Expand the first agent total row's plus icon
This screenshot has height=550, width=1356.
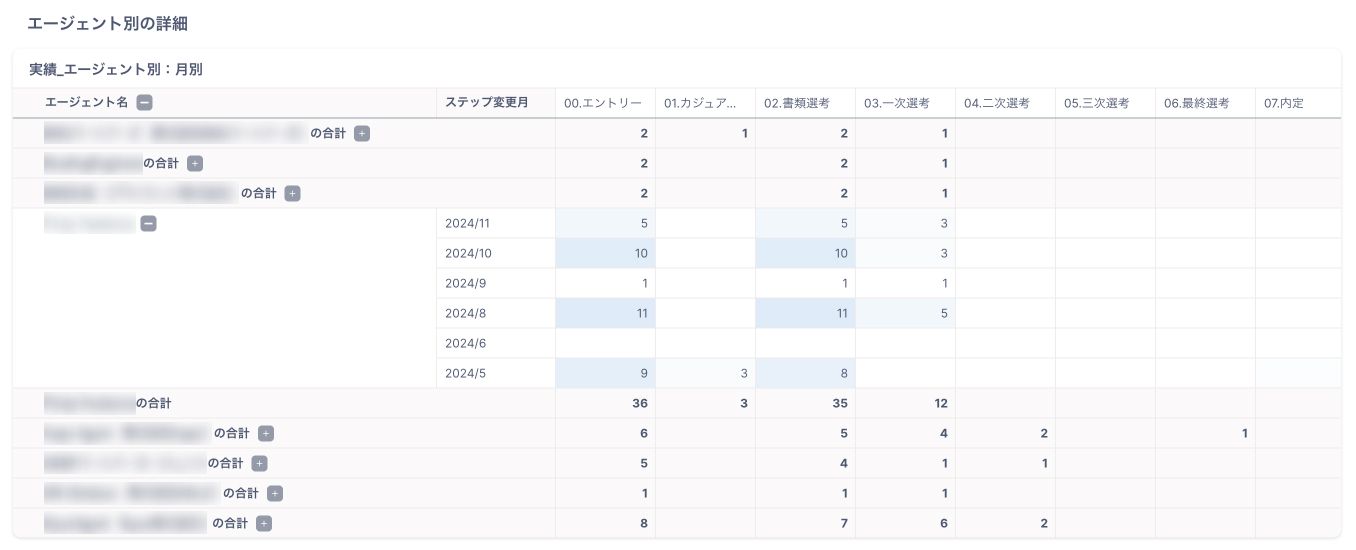pyautogui.click(x=362, y=133)
